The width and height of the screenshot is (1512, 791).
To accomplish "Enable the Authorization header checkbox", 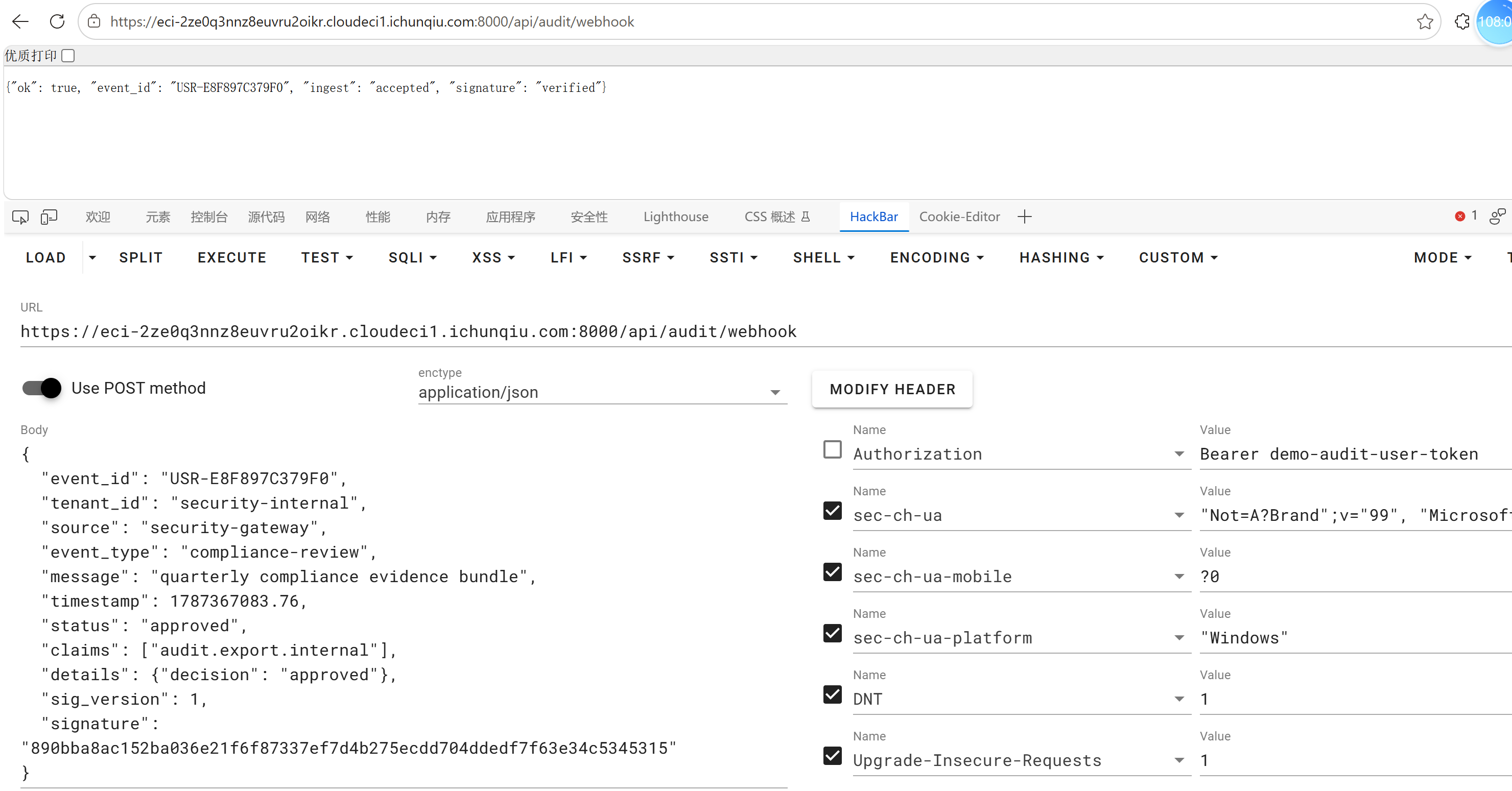I will 832,449.
